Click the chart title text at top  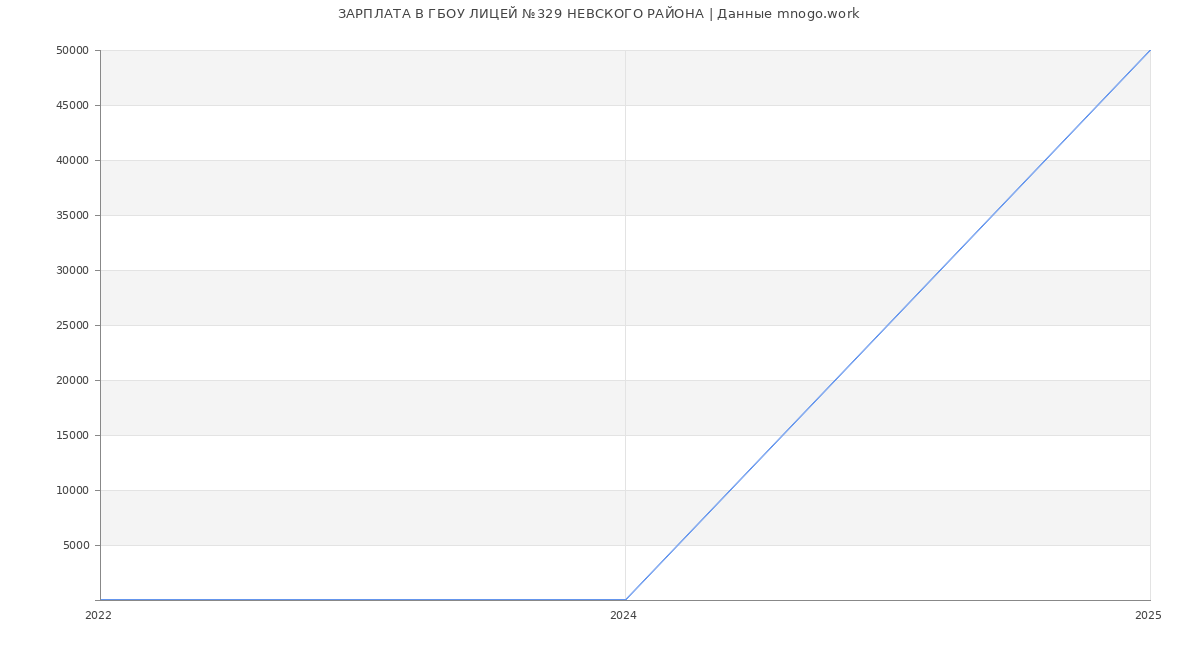point(598,14)
